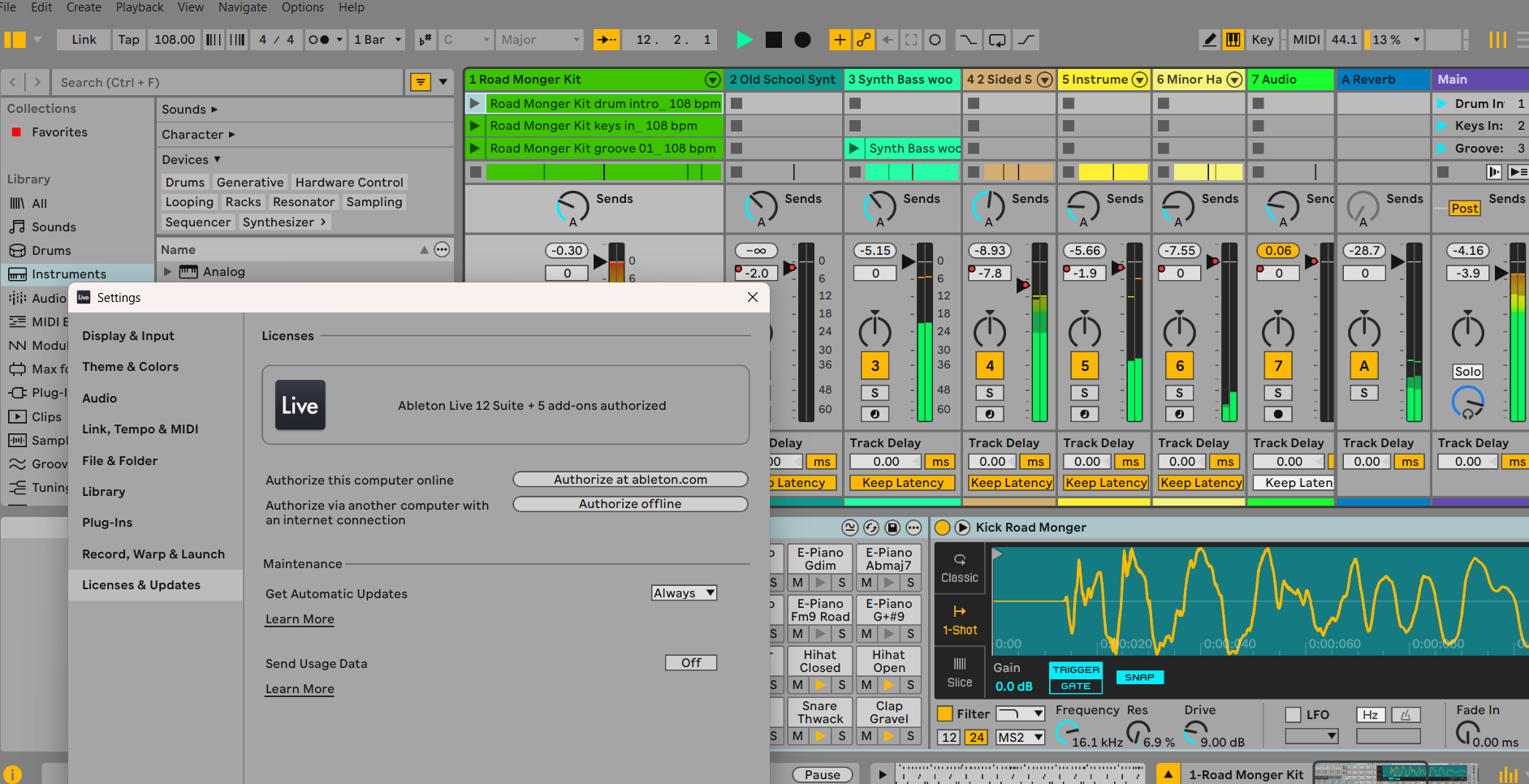Solo the Main track
This screenshot has height=784, width=1529.
[1467, 371]
